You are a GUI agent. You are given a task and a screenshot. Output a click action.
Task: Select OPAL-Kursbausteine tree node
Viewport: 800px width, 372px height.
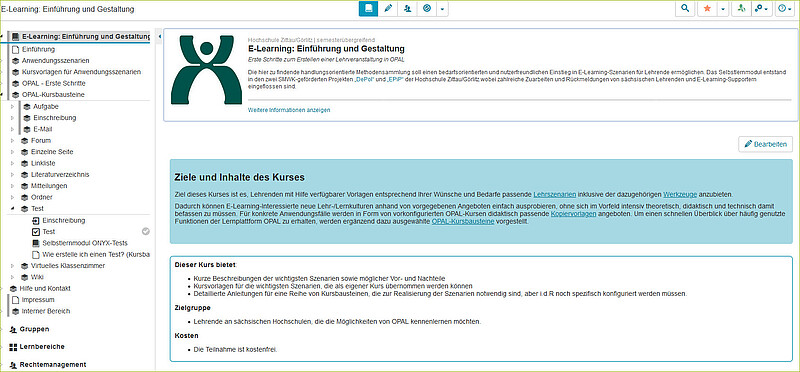coord(53,95)
